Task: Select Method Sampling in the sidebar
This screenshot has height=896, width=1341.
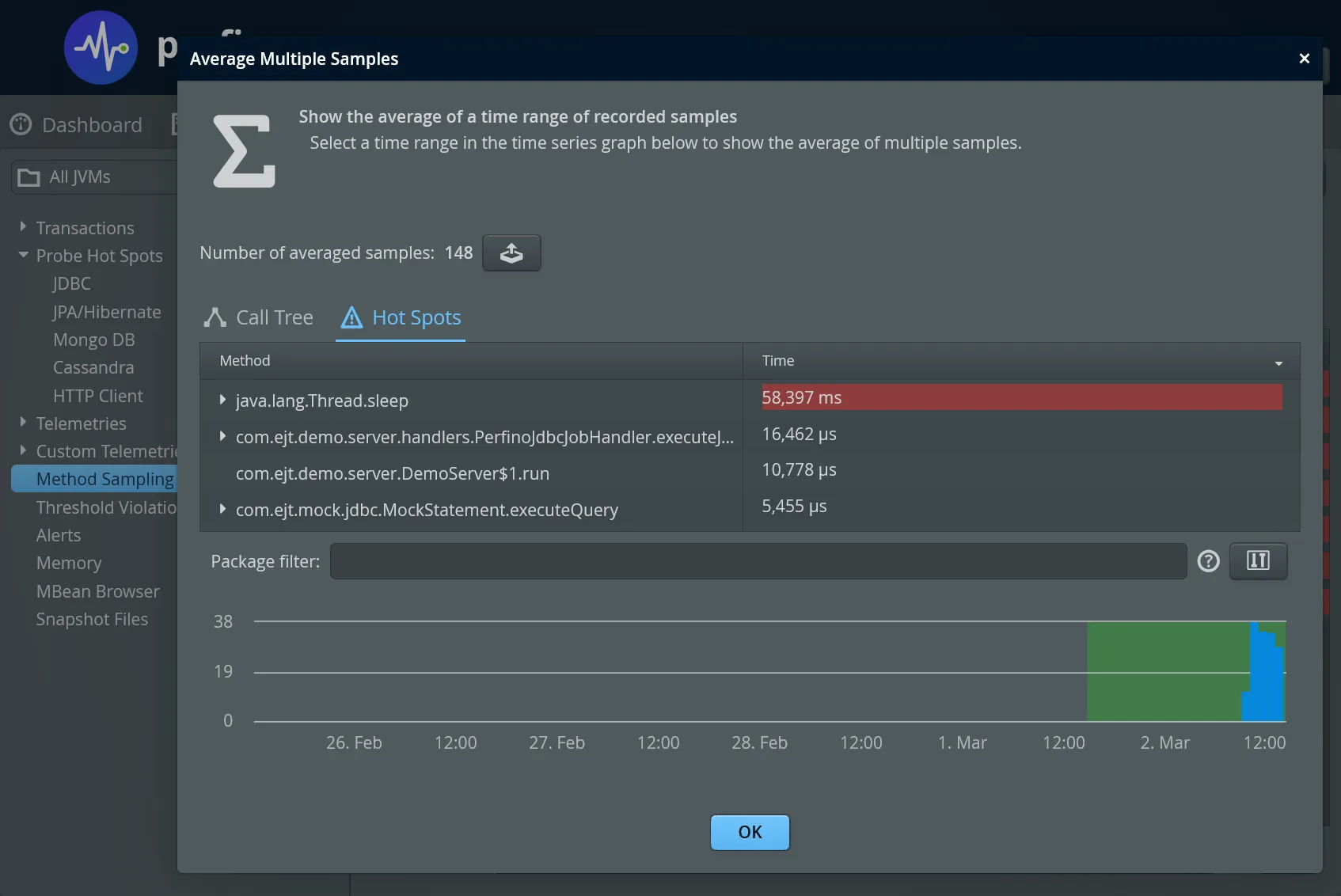Action: [x=104, y=479]
